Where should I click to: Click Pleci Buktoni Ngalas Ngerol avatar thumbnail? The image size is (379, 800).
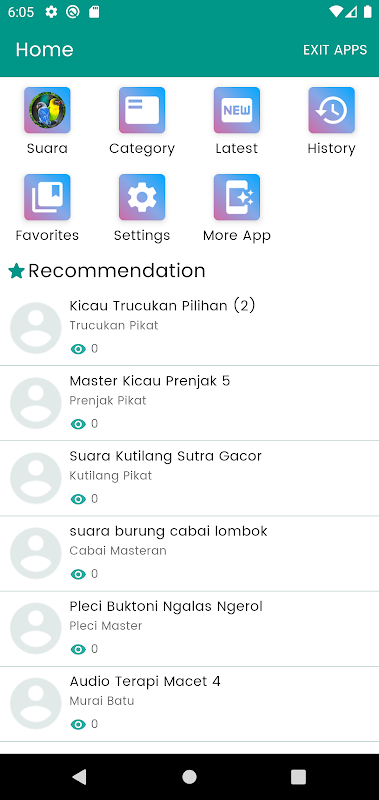(36, 628)
